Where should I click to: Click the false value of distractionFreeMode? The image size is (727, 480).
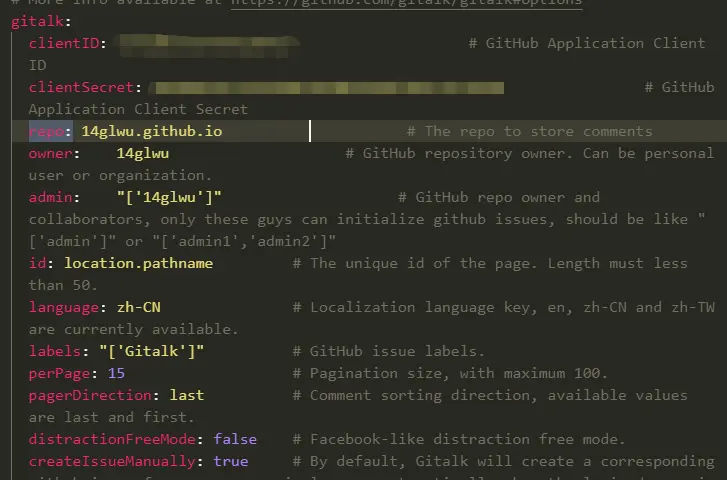tap(235, 439)
